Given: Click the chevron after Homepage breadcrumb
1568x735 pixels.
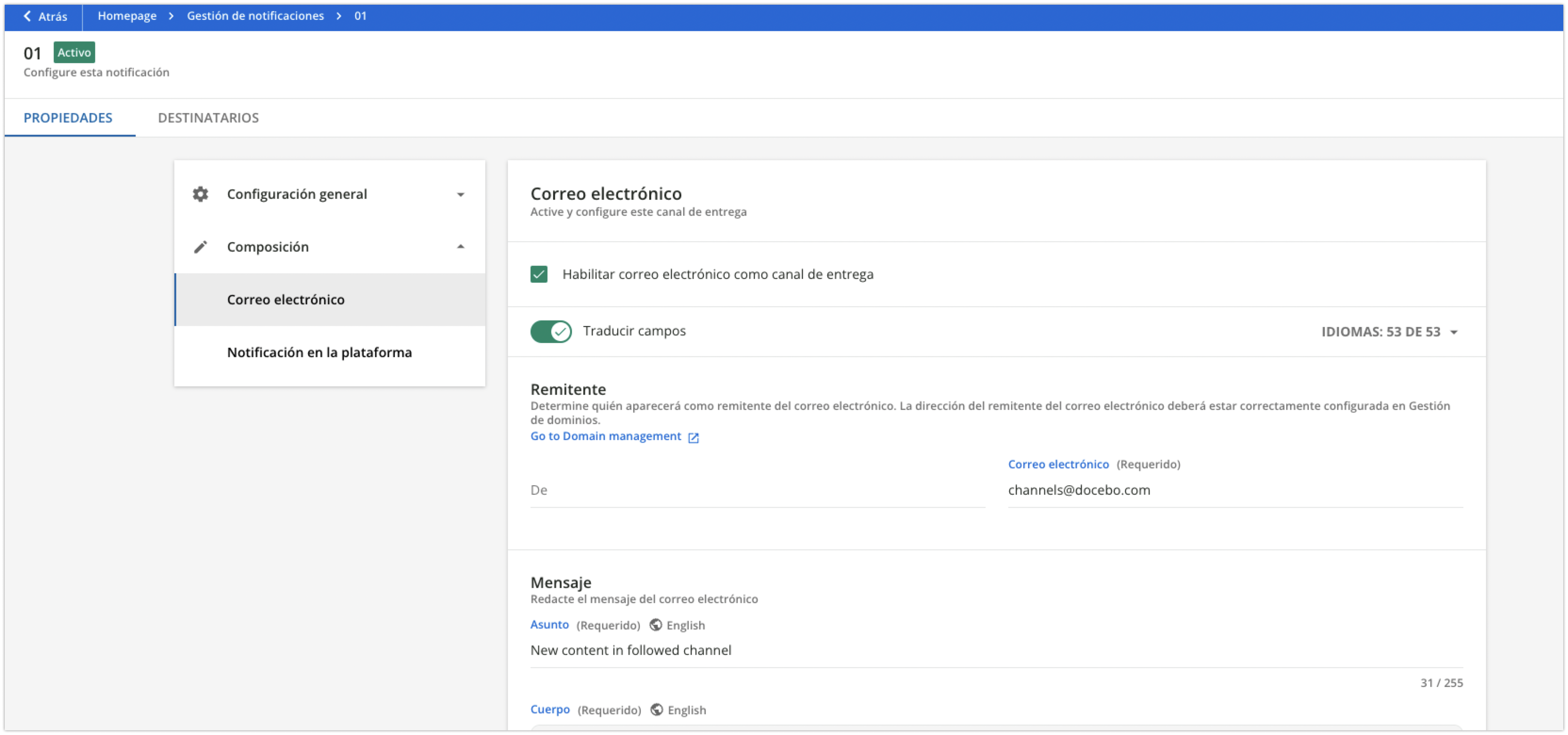Looking at the screenshot, I should (171, 16).
